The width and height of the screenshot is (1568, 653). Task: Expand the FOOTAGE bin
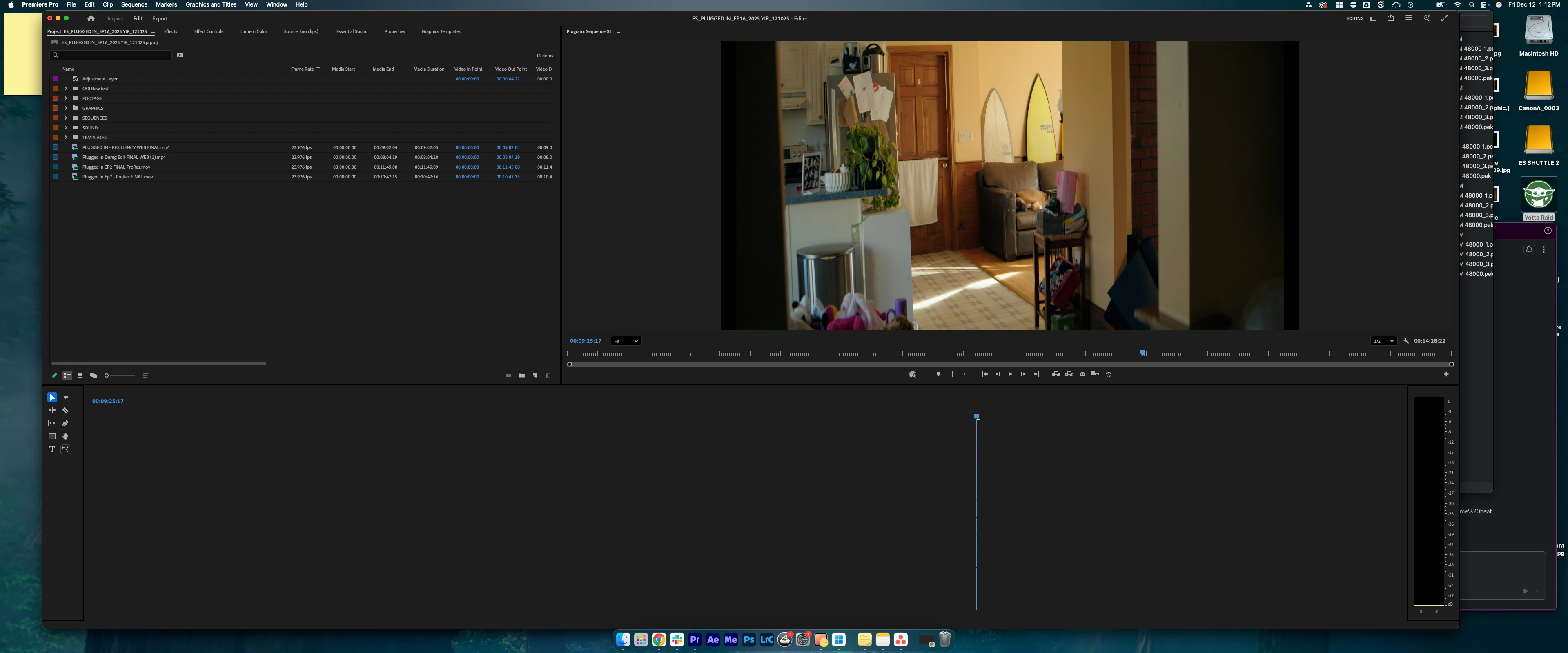click(x=66, y=98)
